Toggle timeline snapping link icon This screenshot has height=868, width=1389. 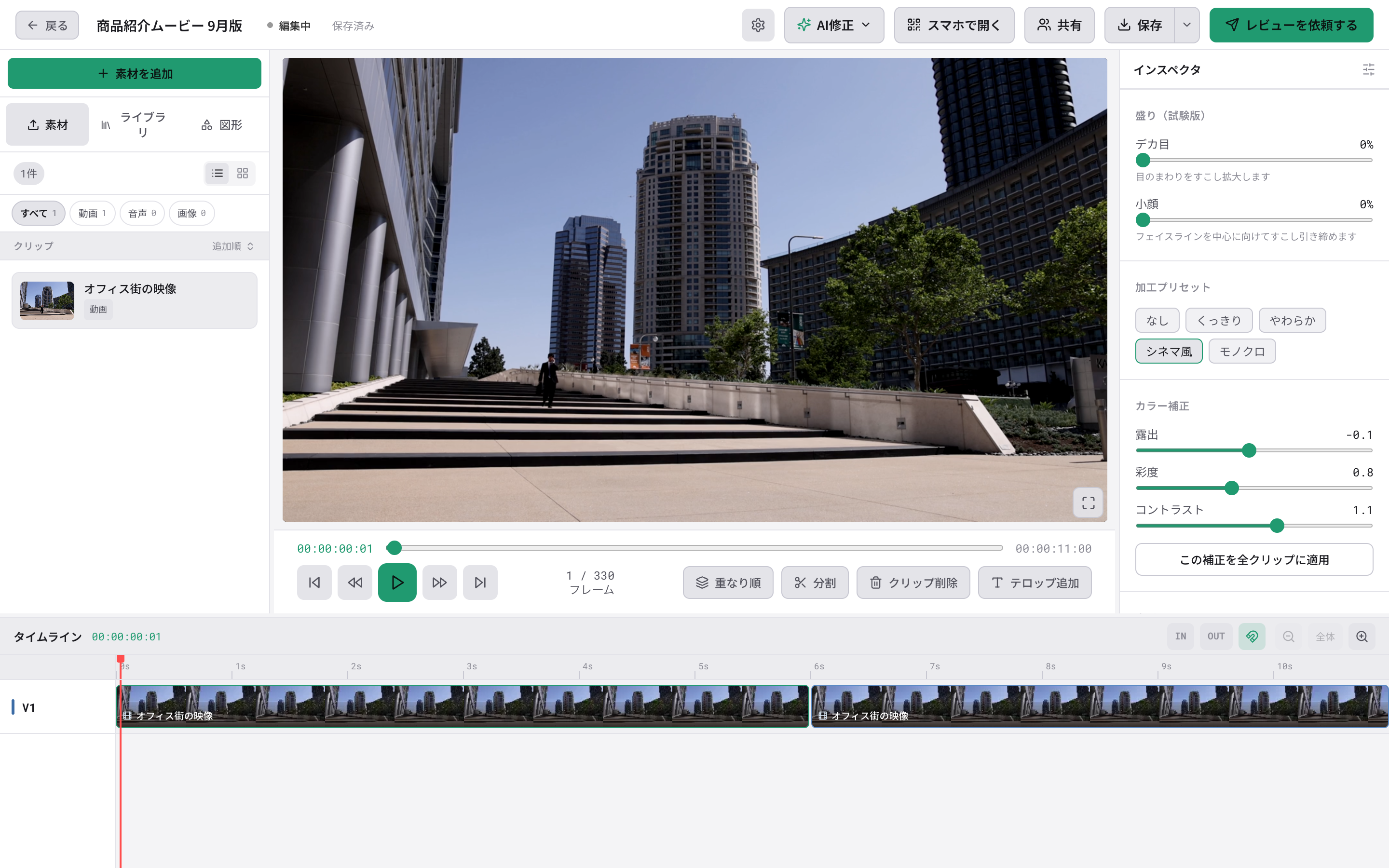pos(1252,637)
